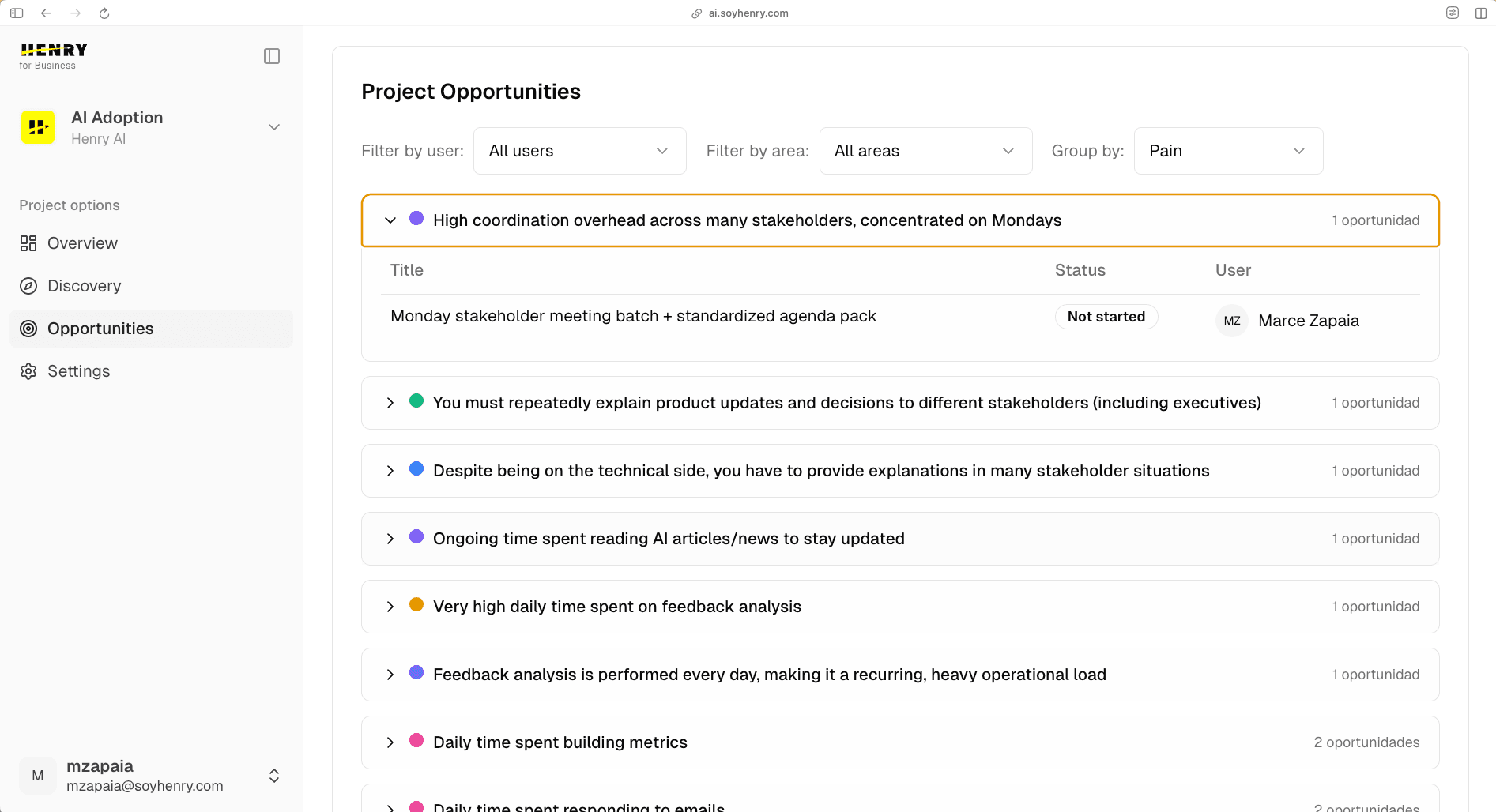Open the AI Adoption project switcher
Screen dimensions: 1496x812
pos(273,126)
